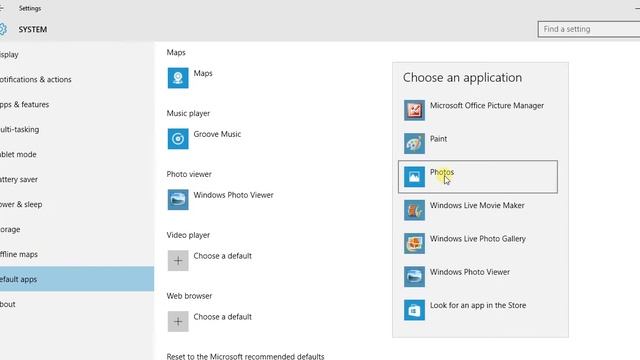Image resolution: width=640 pixels, height=360 pixels.
Task: Select the Microsoft Office Picture Manager icon
Action: (414, 110)
